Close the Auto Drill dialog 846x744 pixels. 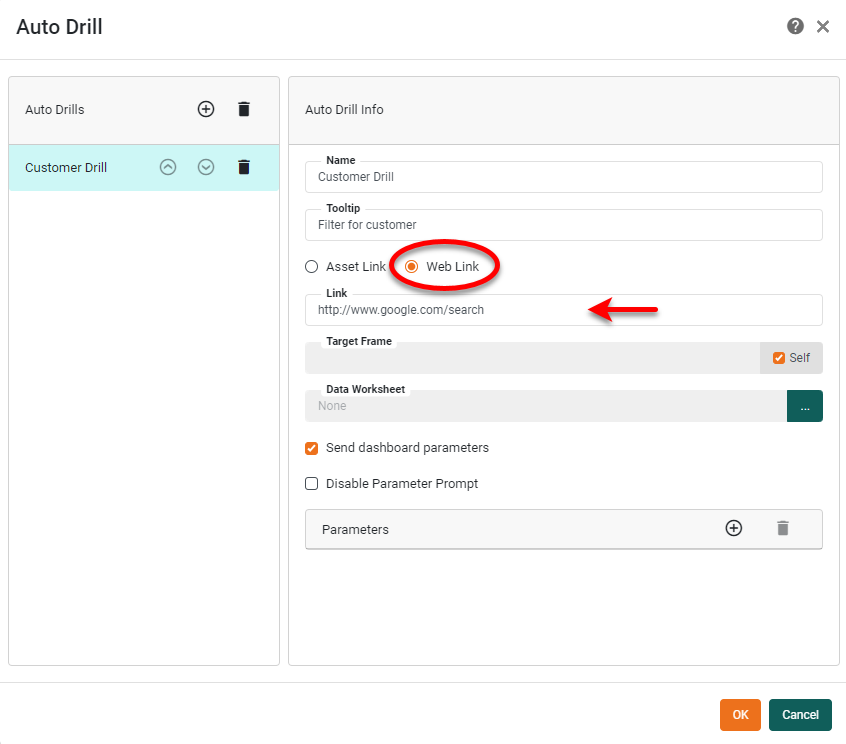823,27
